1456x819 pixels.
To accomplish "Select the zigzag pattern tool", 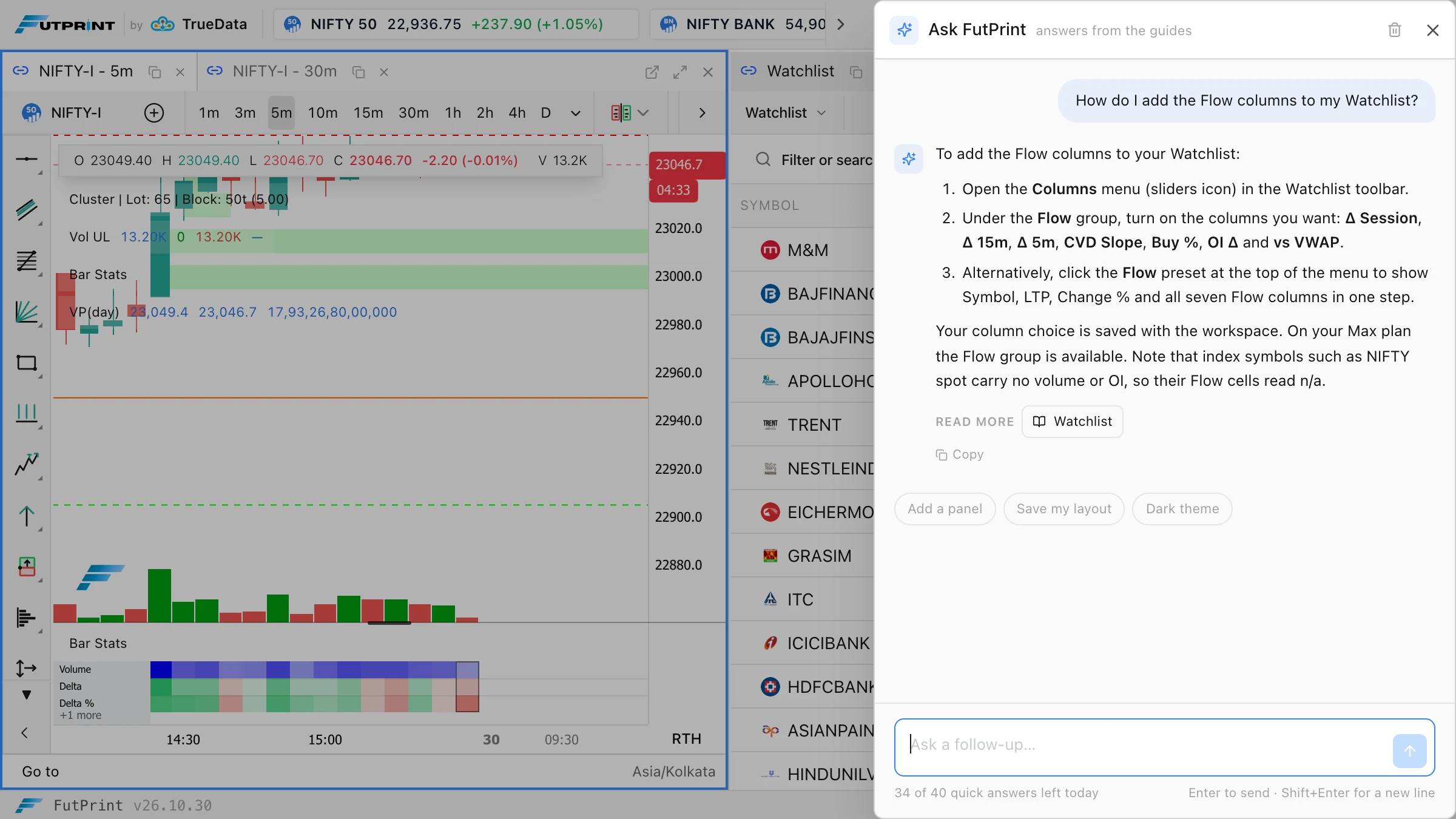I will tap(27, 465).
